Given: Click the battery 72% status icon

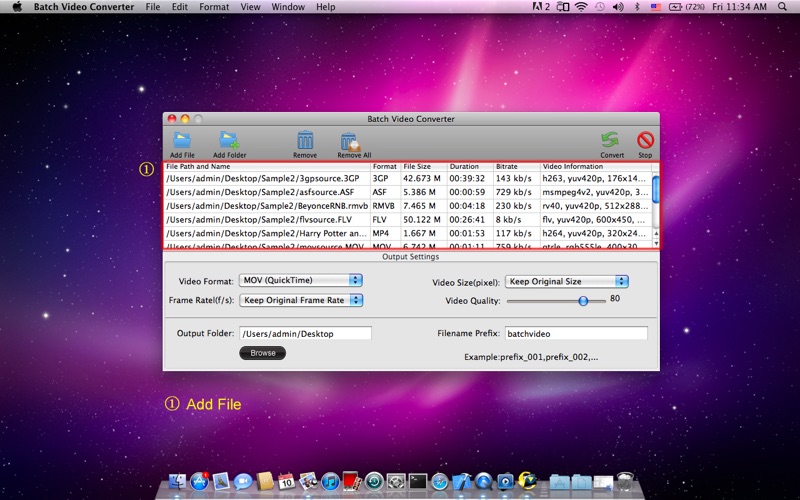Looking at the screenshot, I should (x=687, y=7).
